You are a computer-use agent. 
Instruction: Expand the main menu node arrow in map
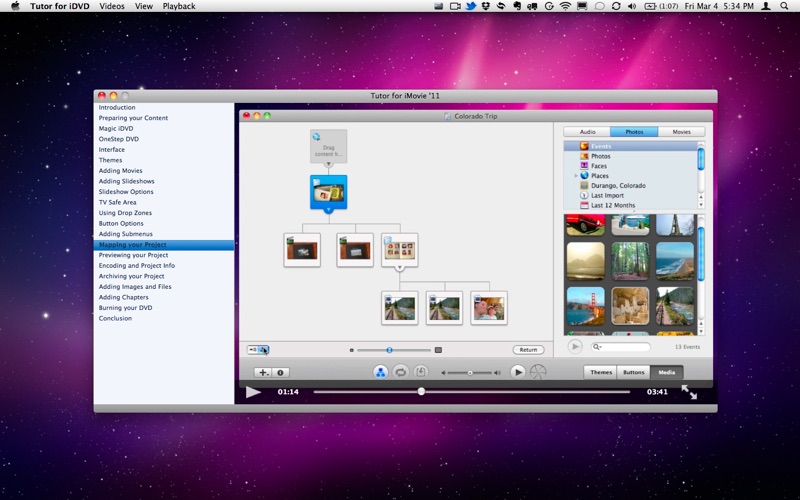(328, 210)
